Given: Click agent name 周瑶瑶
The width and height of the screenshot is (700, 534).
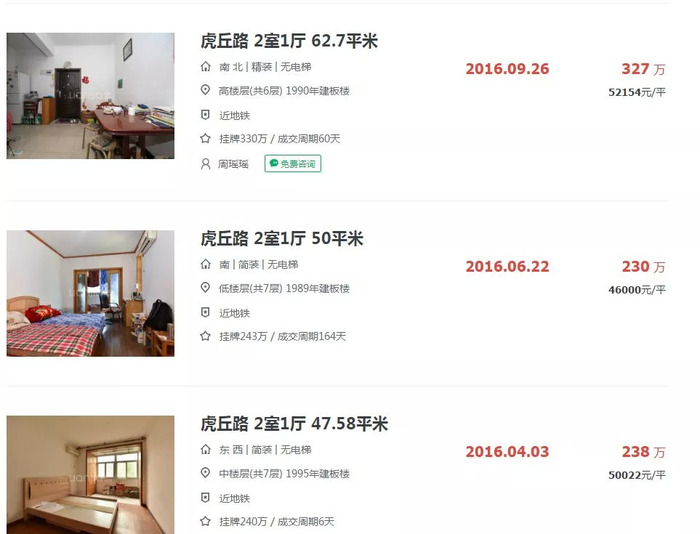Looking at the screenshot, I should (233, 164).
